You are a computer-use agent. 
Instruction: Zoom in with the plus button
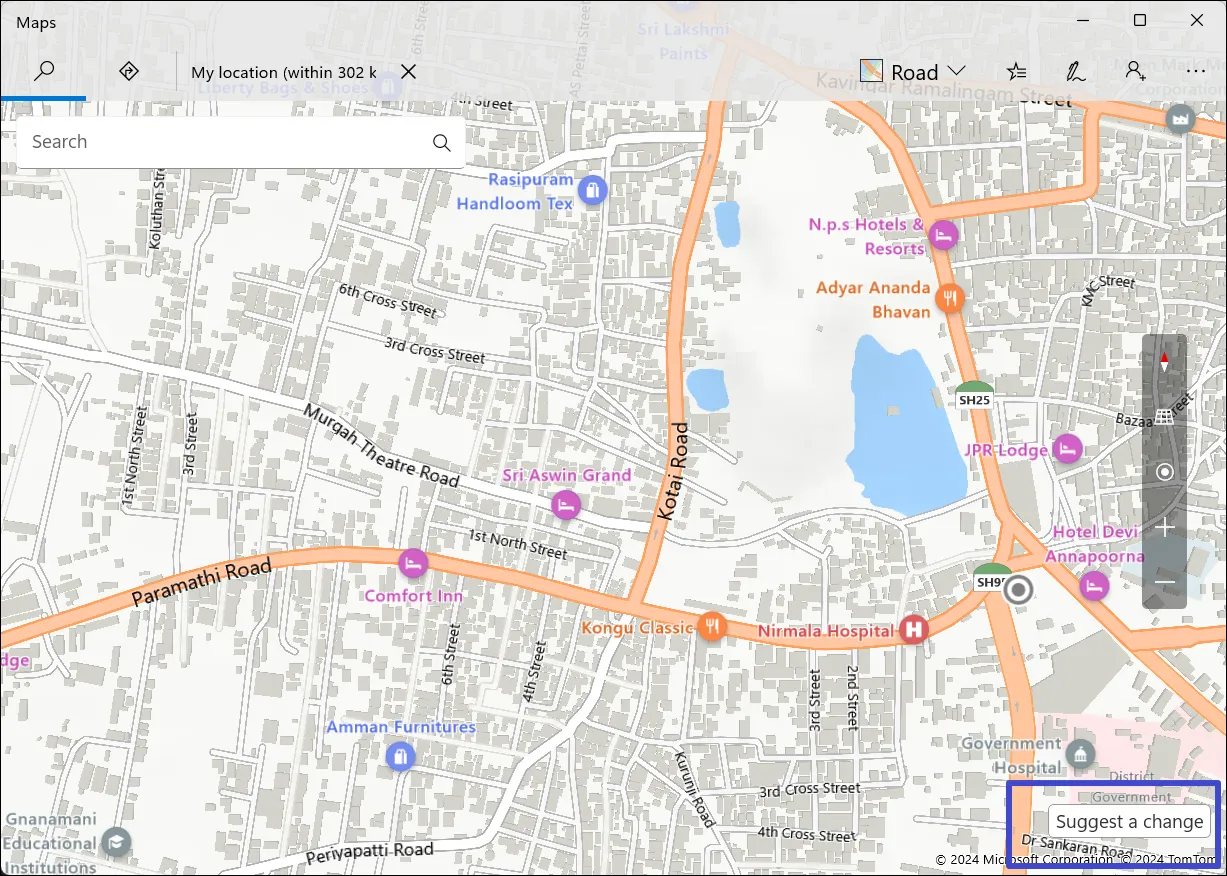coord(1164,527)
